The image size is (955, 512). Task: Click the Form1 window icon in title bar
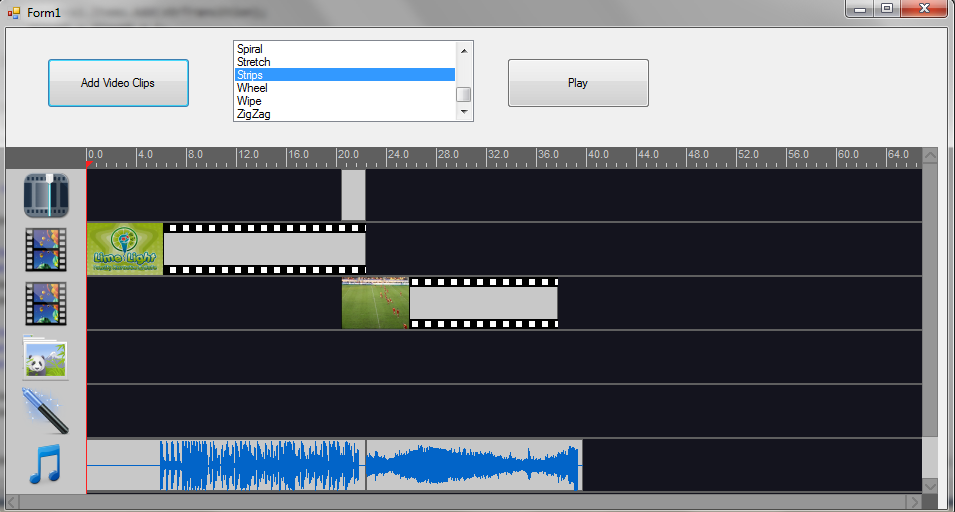point(14,11)
